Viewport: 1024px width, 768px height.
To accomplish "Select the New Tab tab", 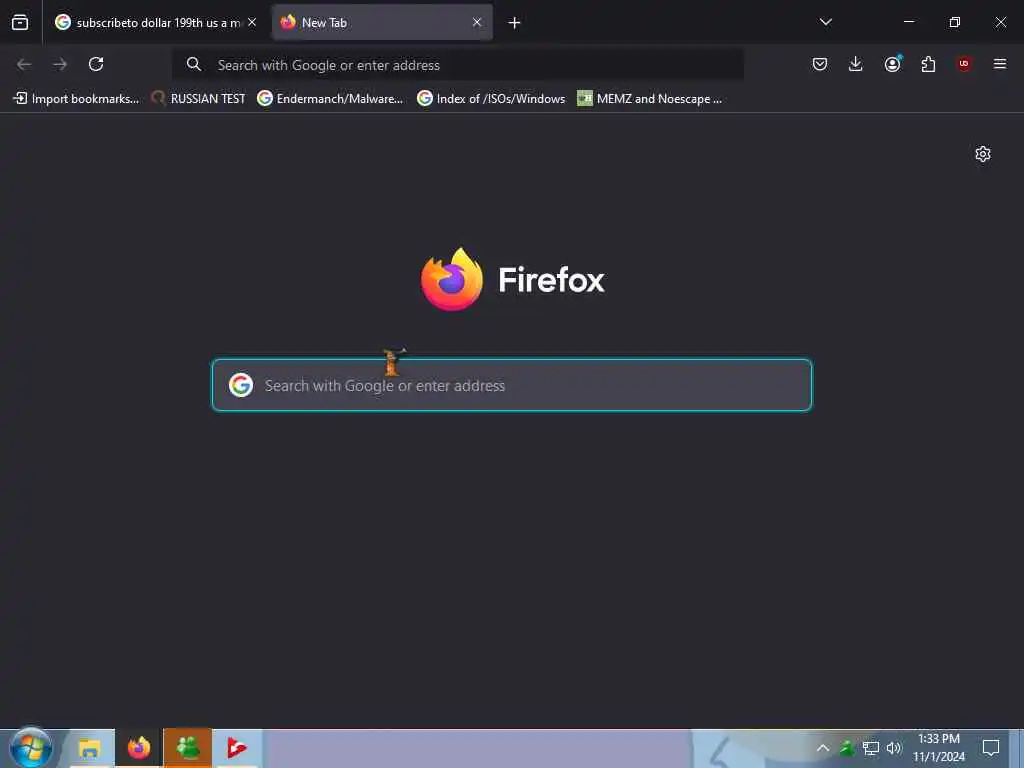I will point(382,22).
